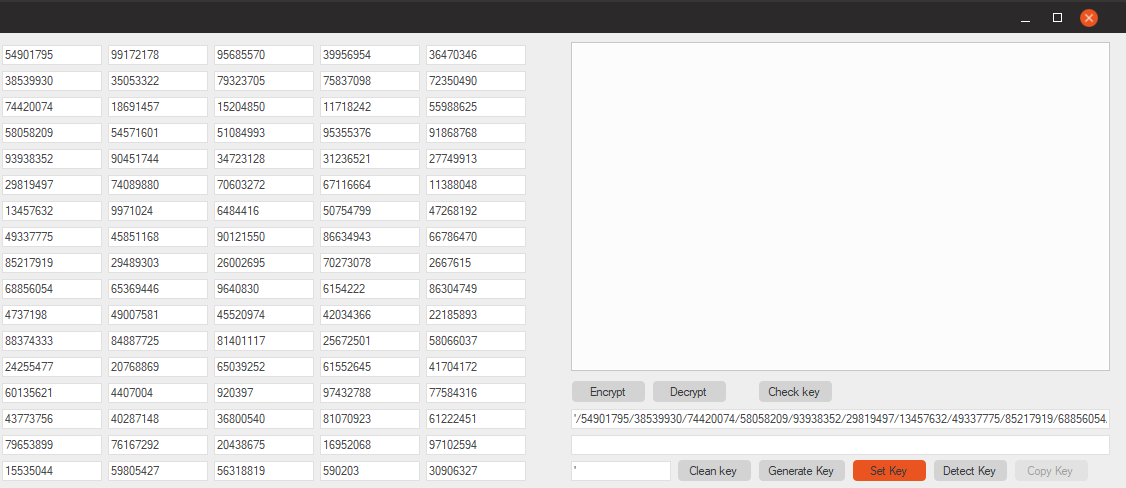Click the cell containing 30906327
Viewport: 1126px width, 488px height.
pos(476,471)
